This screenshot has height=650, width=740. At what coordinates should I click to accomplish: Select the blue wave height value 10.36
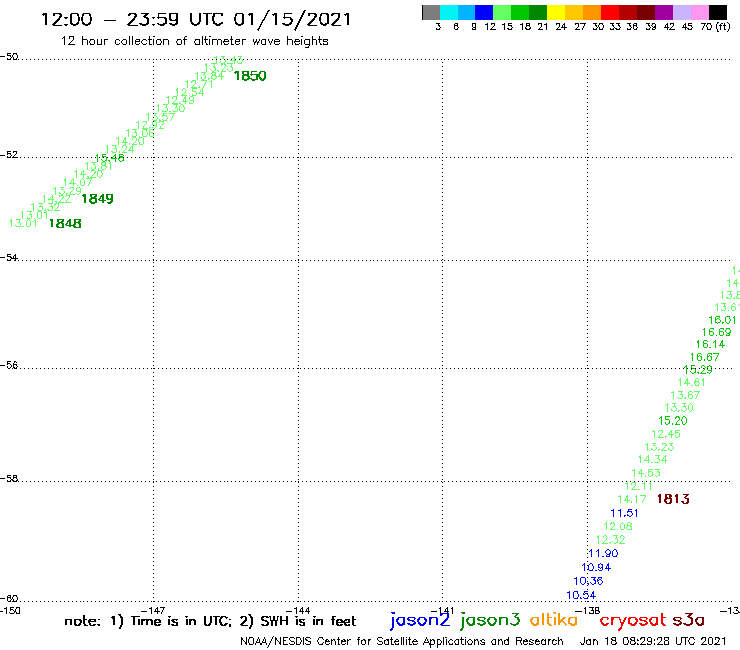tap(589, 581)
